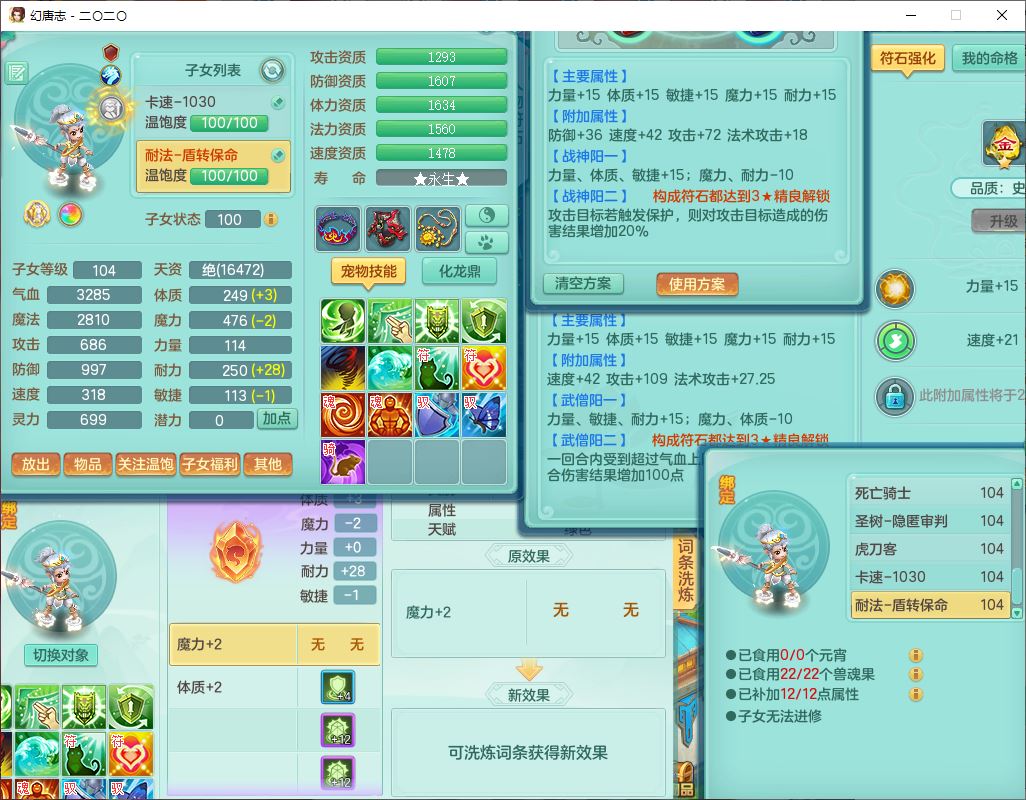Viewport: 1026px width, 800px height.
Task: Select the shield 驭 skill icon
Action: [436, 415]
